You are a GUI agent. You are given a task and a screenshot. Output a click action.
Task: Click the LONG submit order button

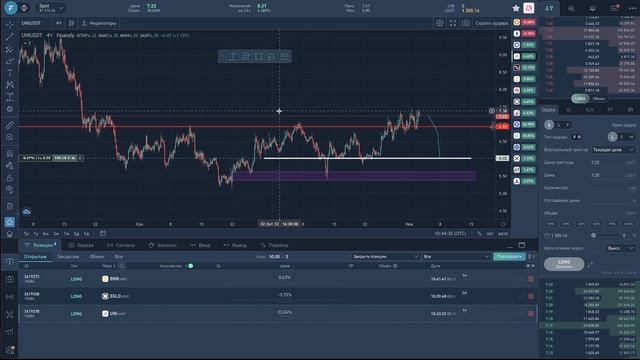(x=564, y=264)
